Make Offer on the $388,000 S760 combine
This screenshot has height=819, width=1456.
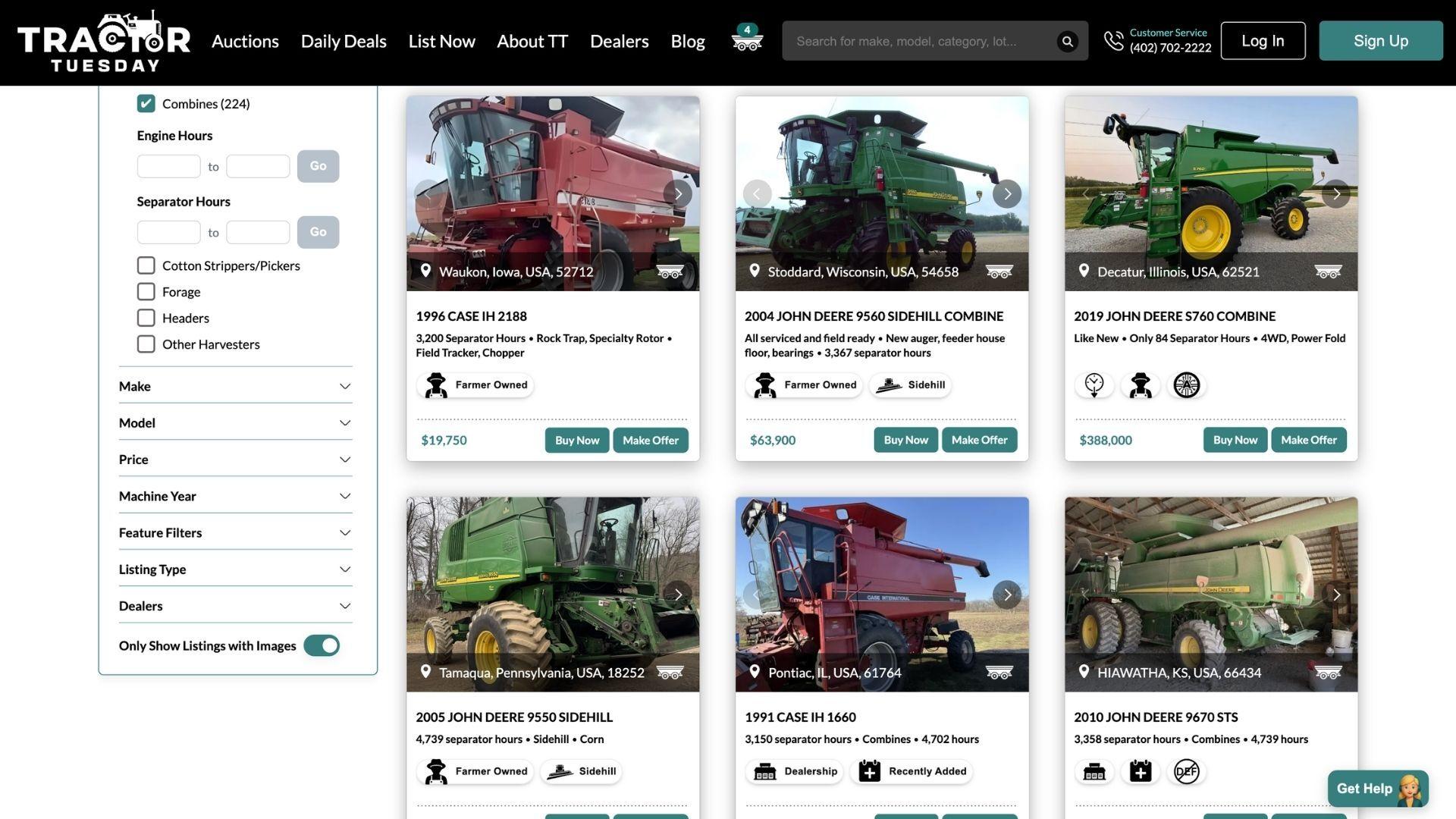(x=1308, y=440)
